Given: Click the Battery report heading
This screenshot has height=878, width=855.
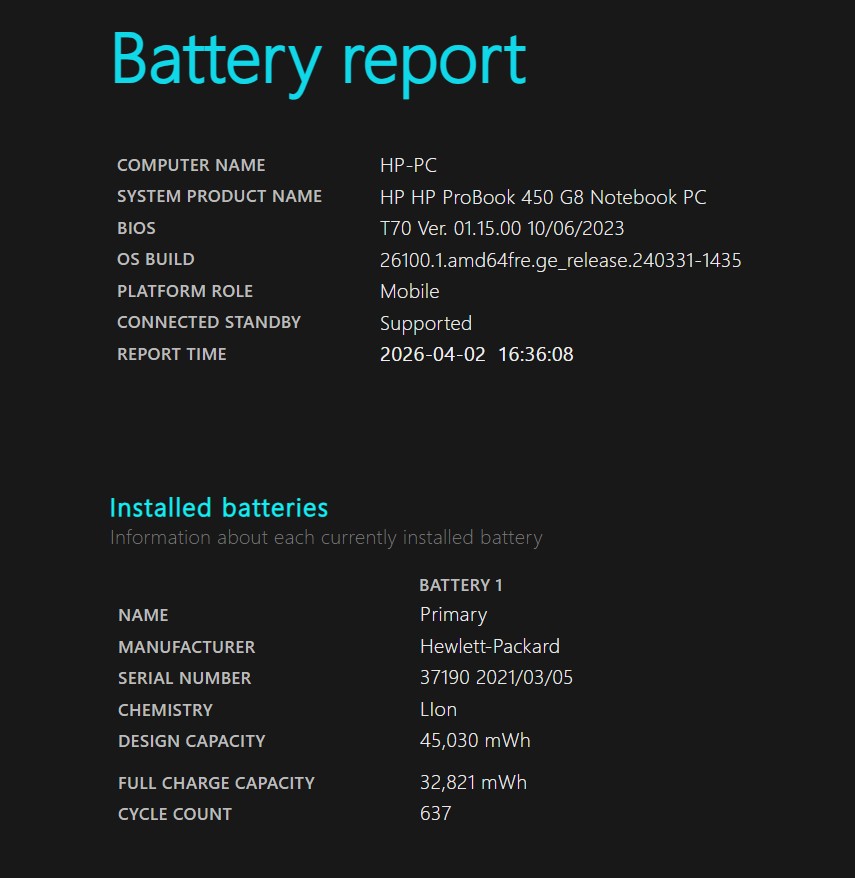Looking at the screenshot, I should tap(318, 60).
